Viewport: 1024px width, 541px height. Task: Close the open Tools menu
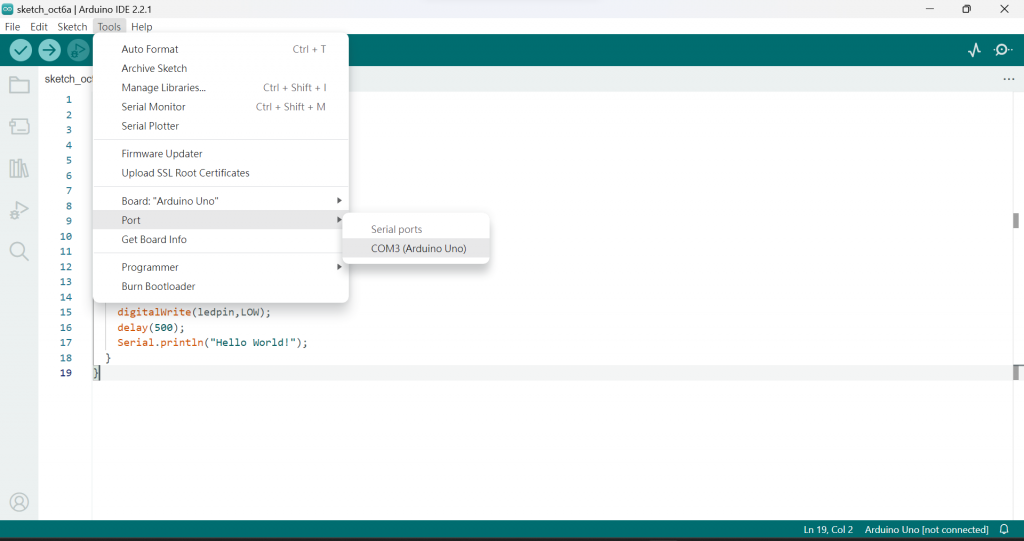[x=109, y=27]
